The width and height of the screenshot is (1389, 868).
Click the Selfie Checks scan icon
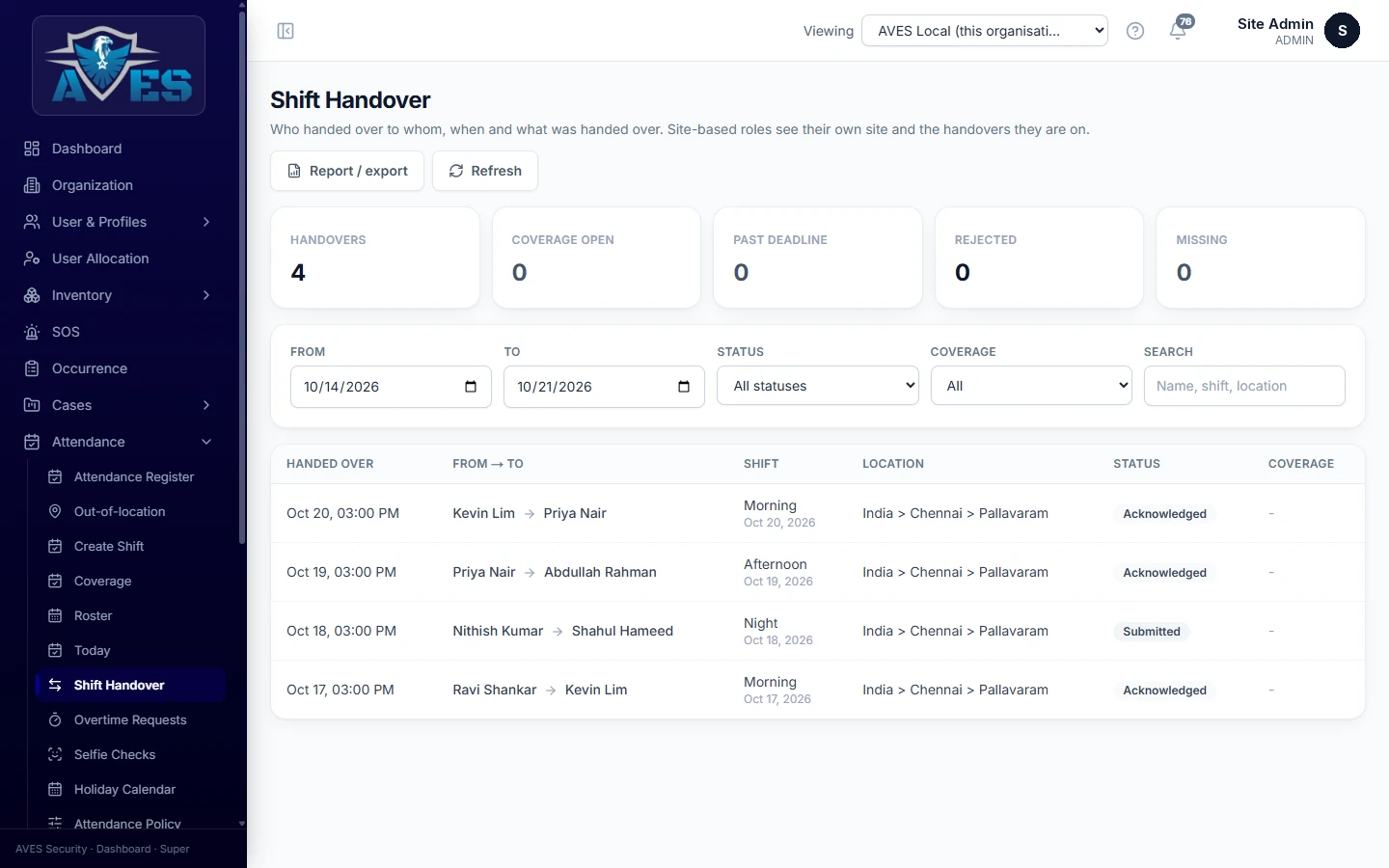tap(55, 754)
